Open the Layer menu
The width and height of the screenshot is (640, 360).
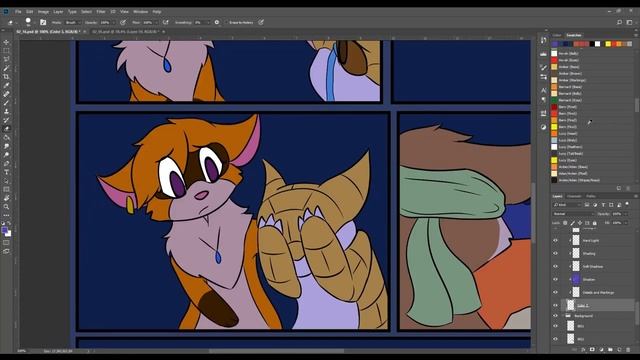tap(58, 12)
